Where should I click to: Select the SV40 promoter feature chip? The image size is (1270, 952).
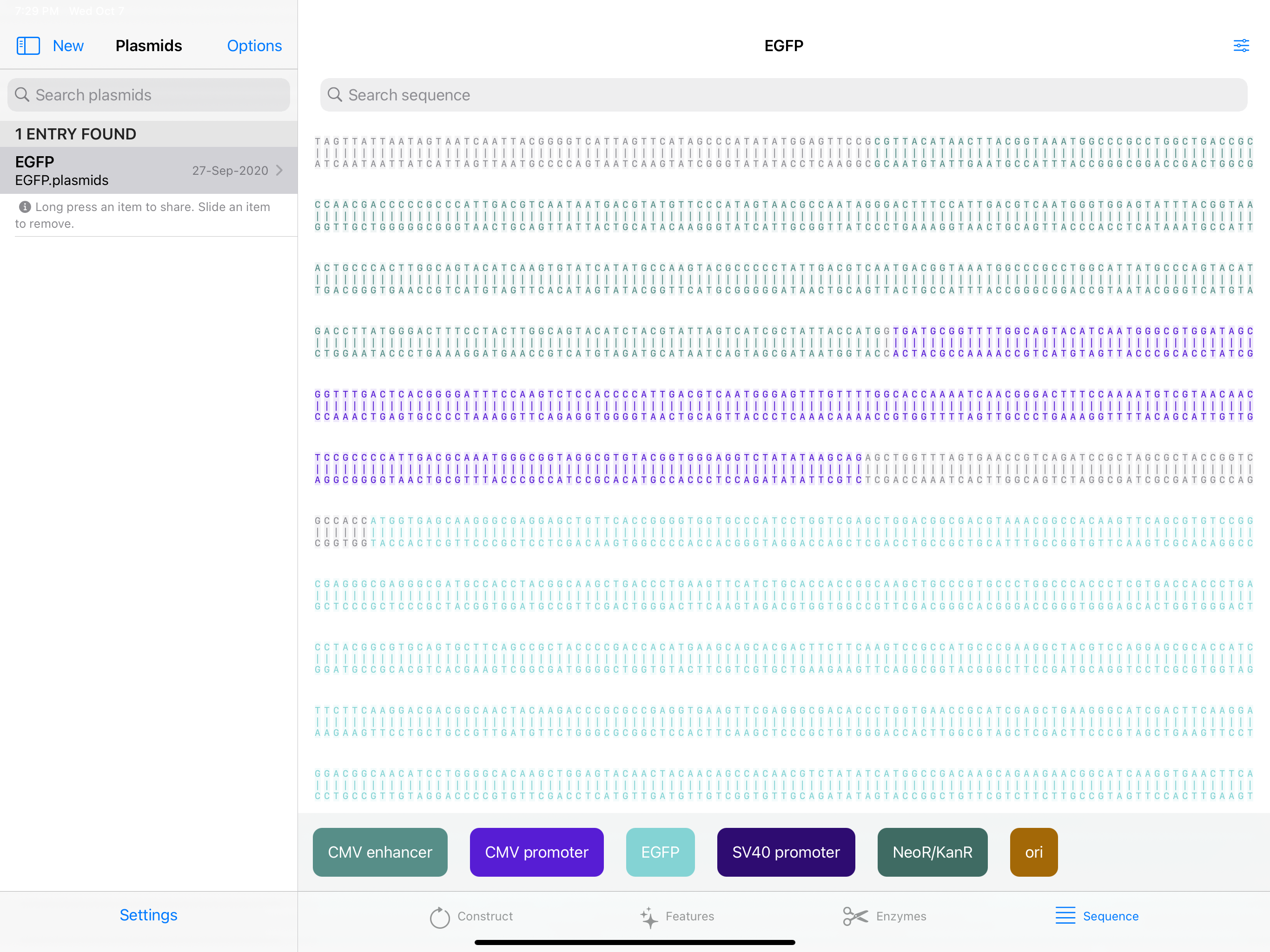pyautogui.click(x=786, y=852)
